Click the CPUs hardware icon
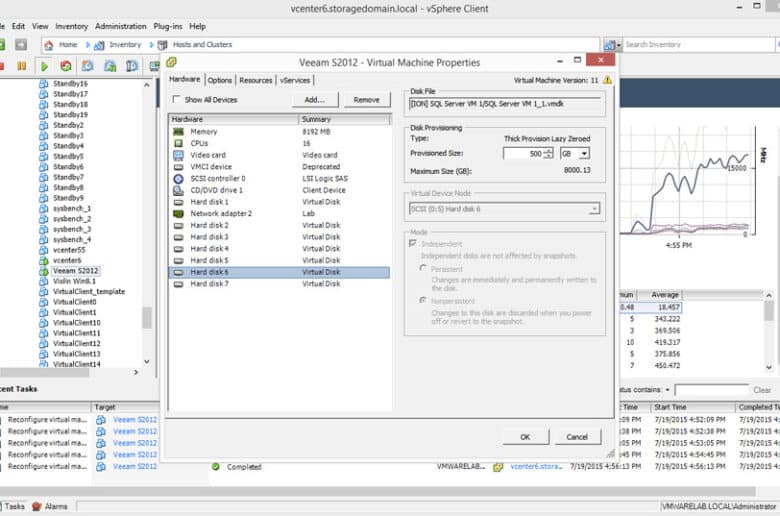 [178, 143]
